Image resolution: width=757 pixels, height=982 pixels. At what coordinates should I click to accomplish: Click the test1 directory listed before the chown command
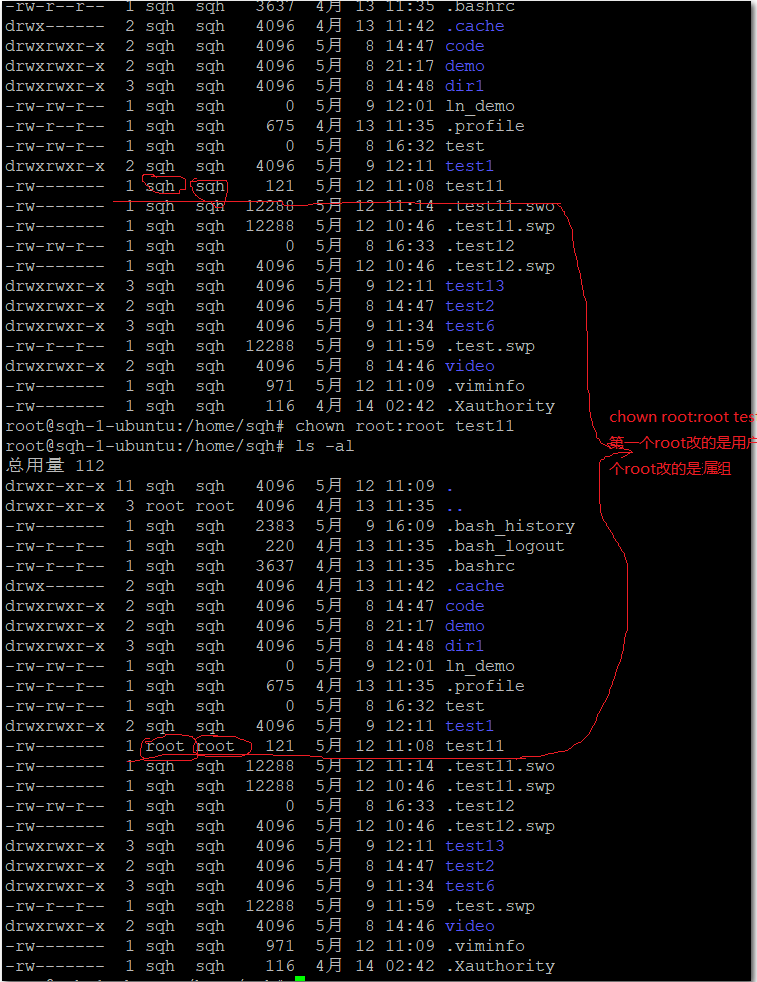pos(470,166)
